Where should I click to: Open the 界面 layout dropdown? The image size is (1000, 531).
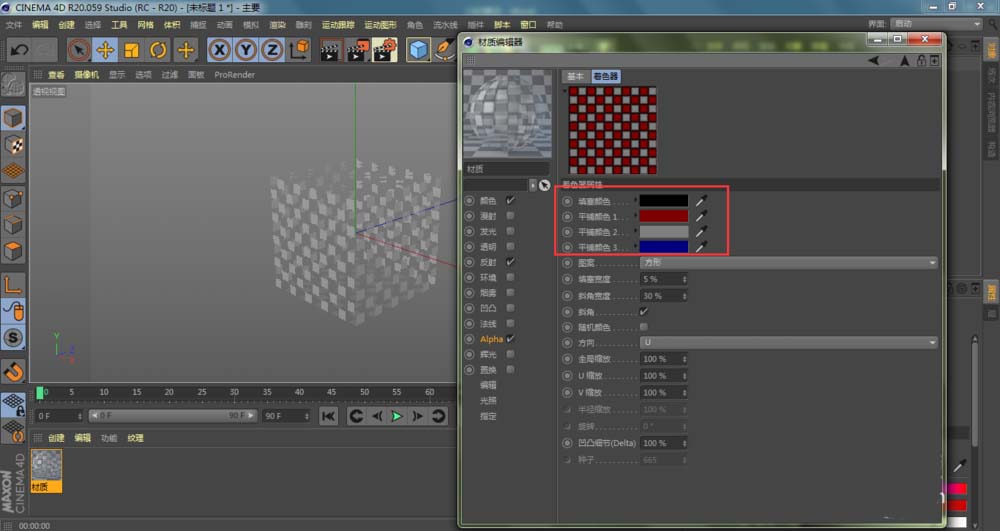[x=936, y=24]
